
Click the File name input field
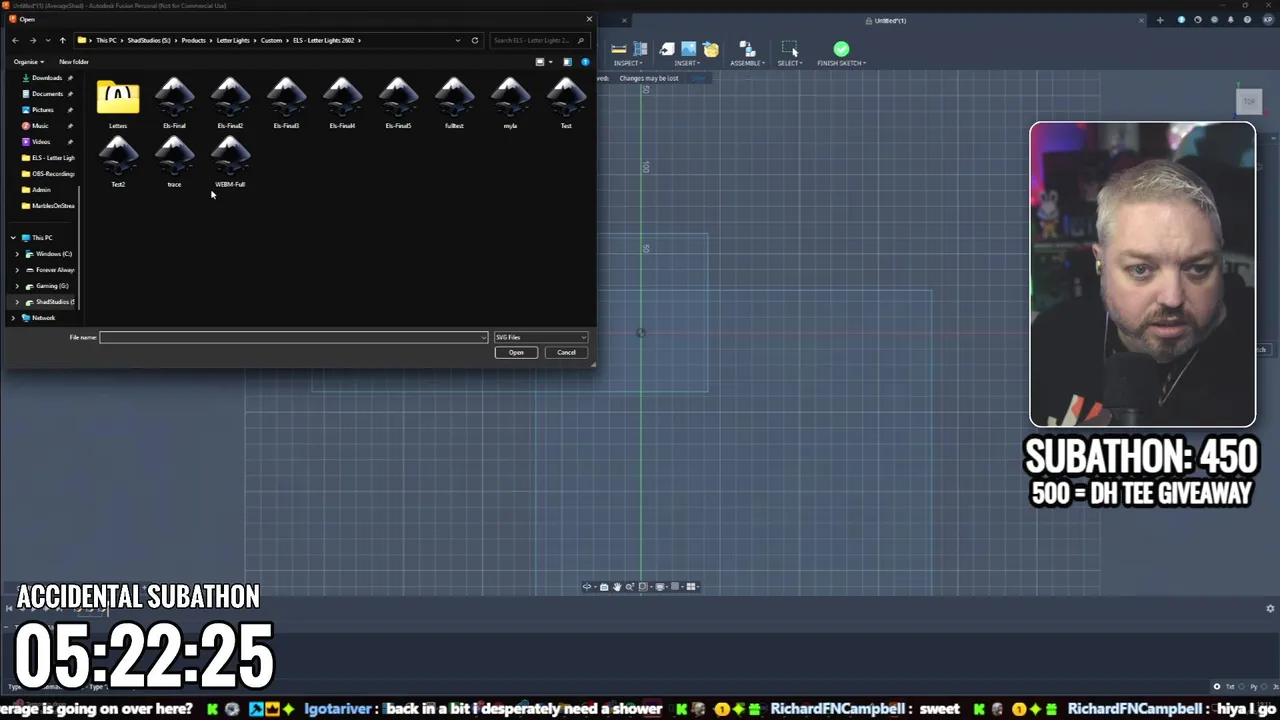click(293, 337)
